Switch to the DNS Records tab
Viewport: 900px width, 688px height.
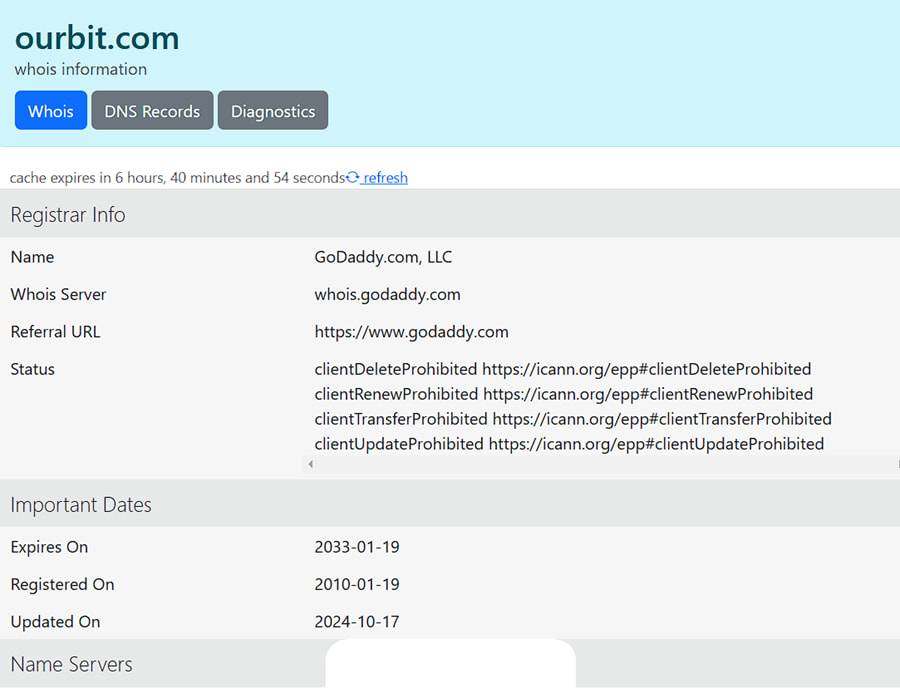point(152,110)
